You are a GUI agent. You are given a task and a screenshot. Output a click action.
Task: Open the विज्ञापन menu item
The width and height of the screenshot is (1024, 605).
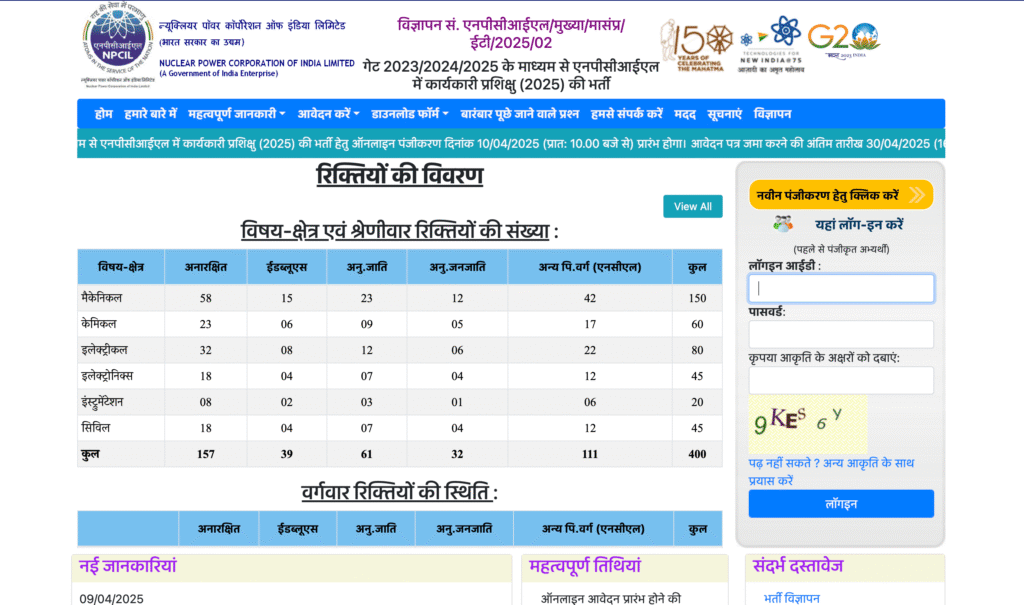(772, 114)
